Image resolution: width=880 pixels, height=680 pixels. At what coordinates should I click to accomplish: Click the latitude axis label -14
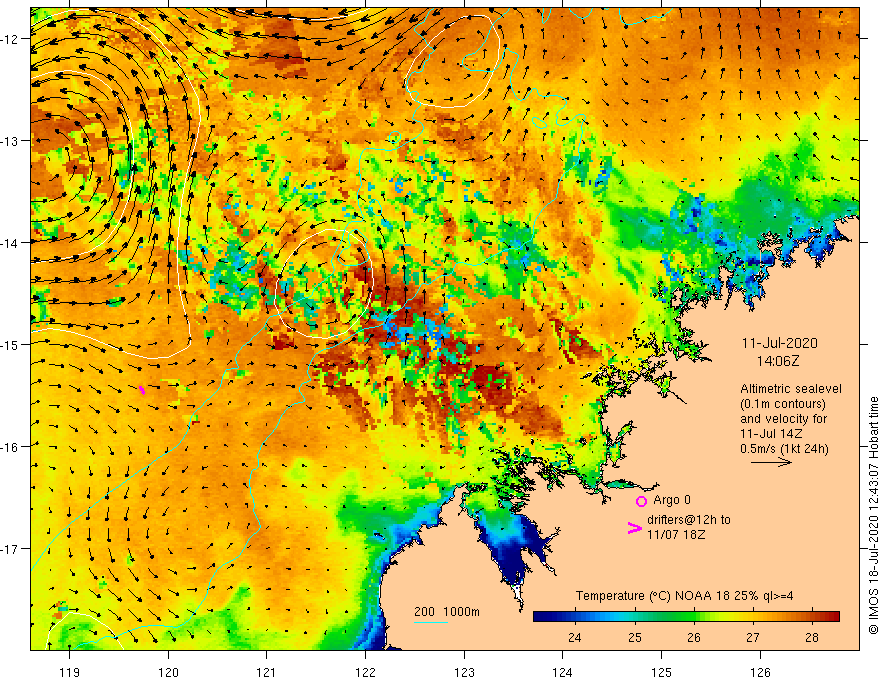pos(10,242)
